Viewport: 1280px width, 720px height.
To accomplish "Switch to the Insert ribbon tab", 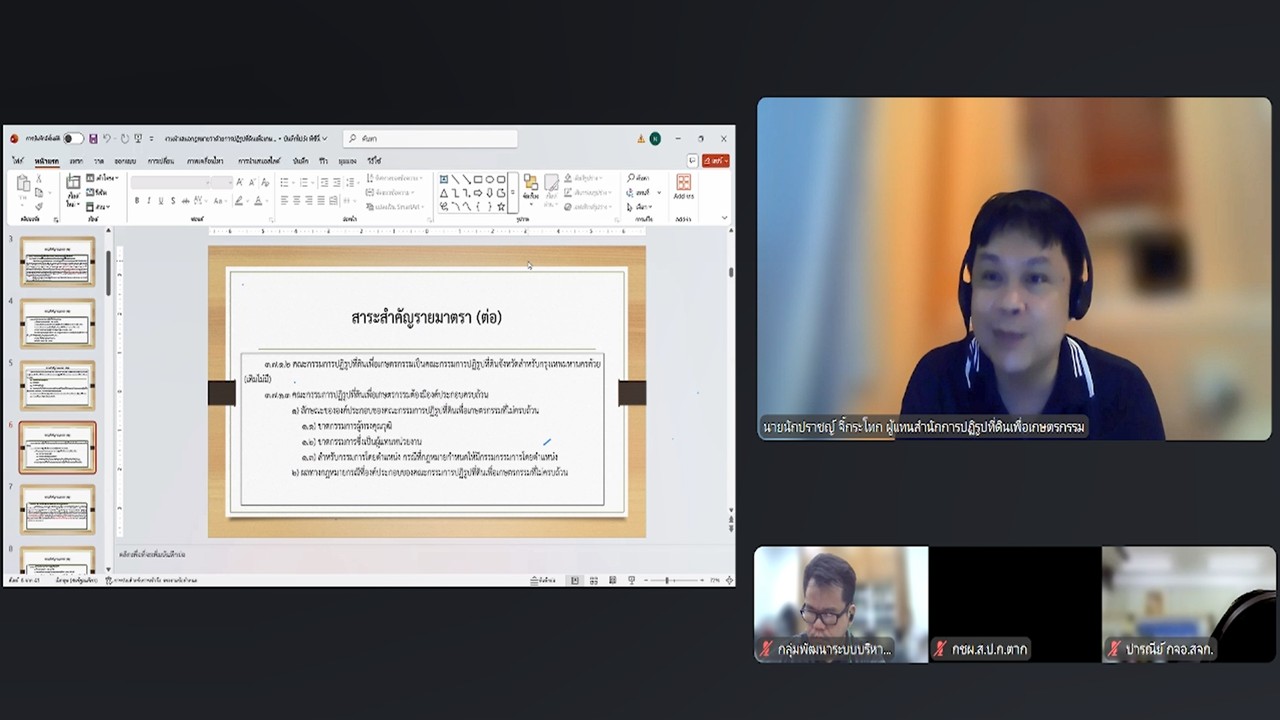I will 76,161.
